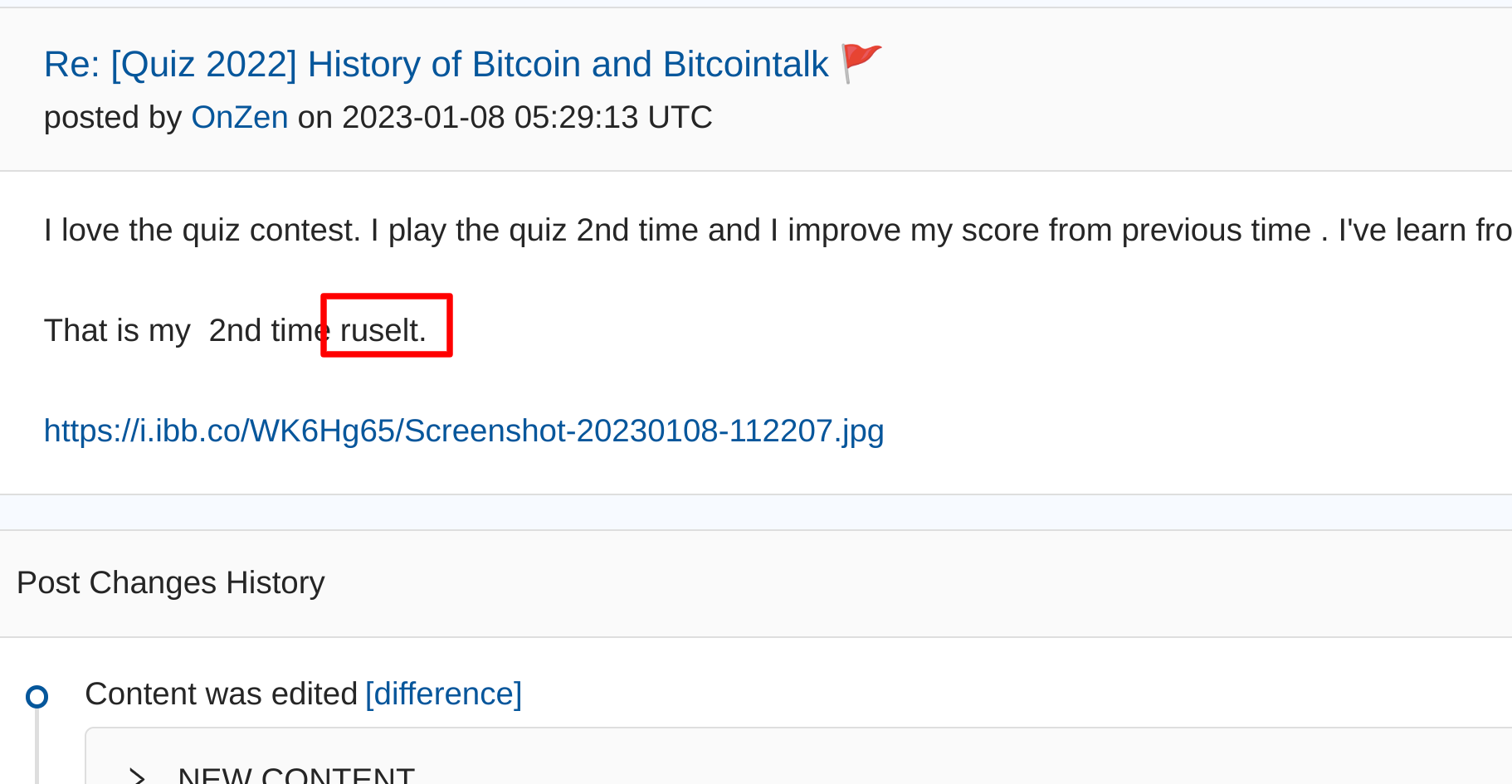Click the red flag icon beside the title

tap(861, 64)
